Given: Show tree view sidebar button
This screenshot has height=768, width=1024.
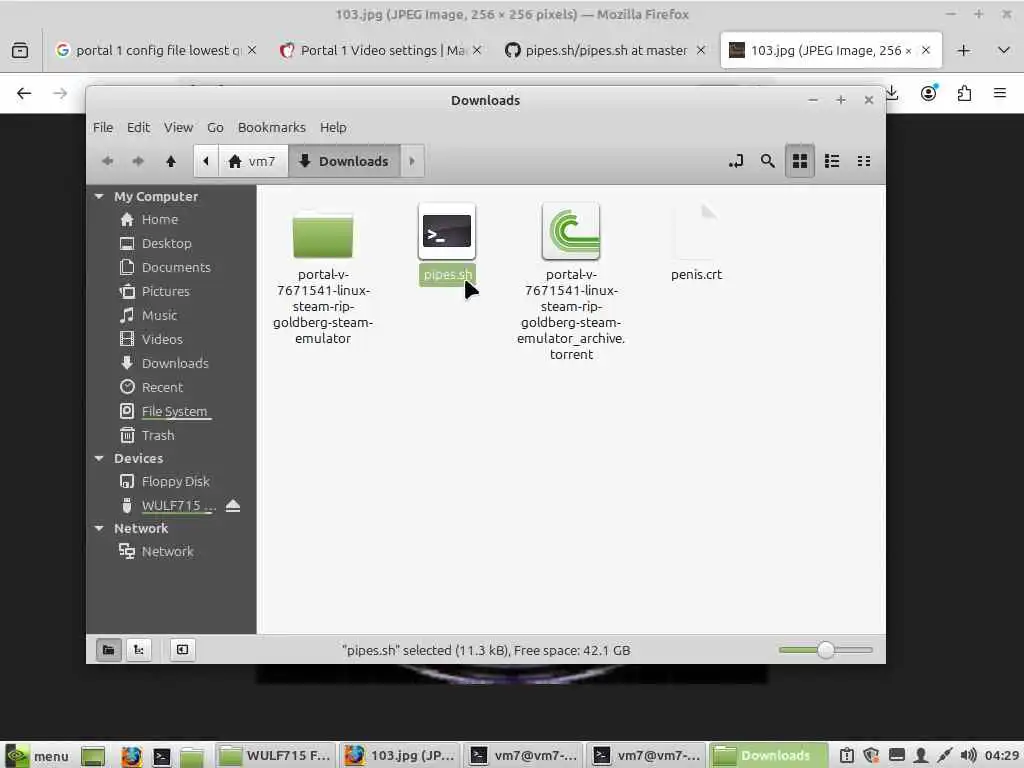Looking at the screenshot, I should click(138, 650).
